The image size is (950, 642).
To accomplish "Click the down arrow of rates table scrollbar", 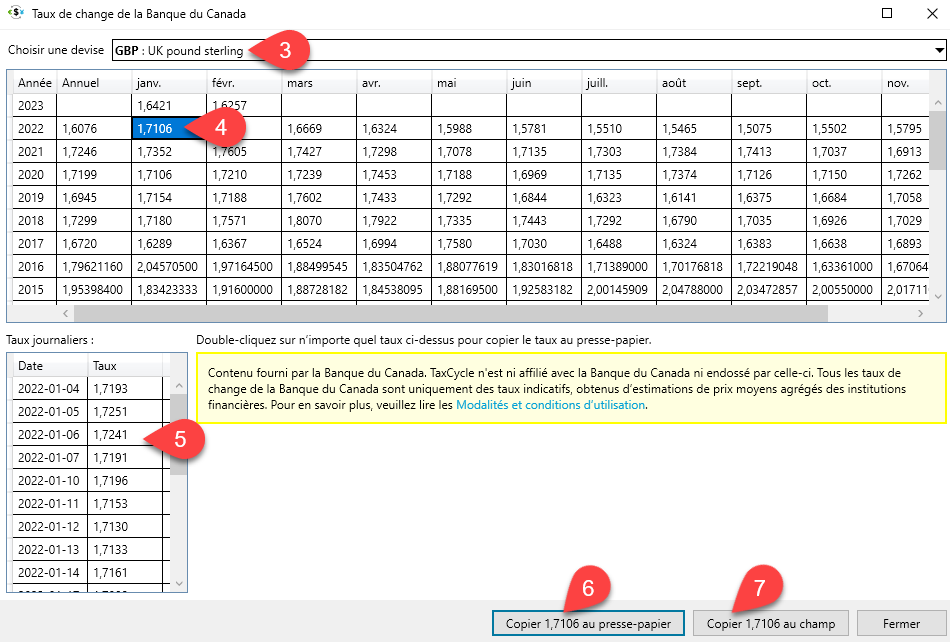I will pyautogui.click(x=938, y=297).
